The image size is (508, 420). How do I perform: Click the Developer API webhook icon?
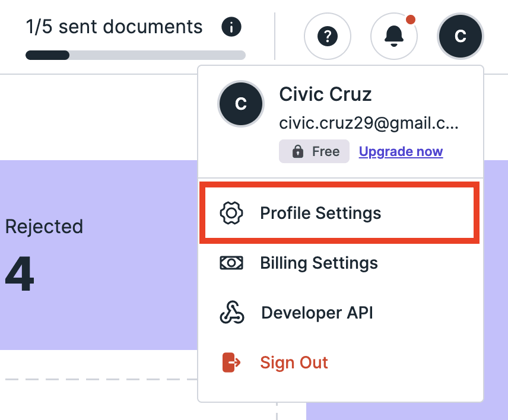pos(232,312)
